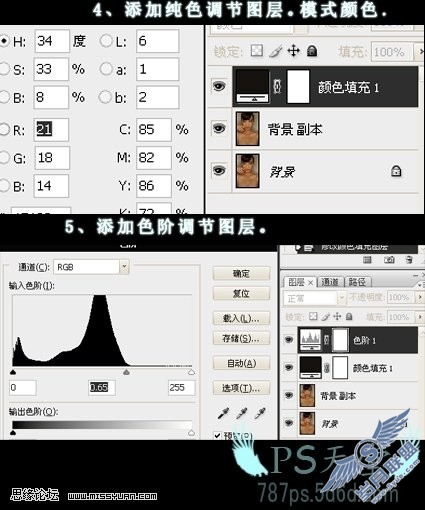Hide 颜色填充 1 layer via eye, step 5 panel
425x510 pixels.
[289, 367]
